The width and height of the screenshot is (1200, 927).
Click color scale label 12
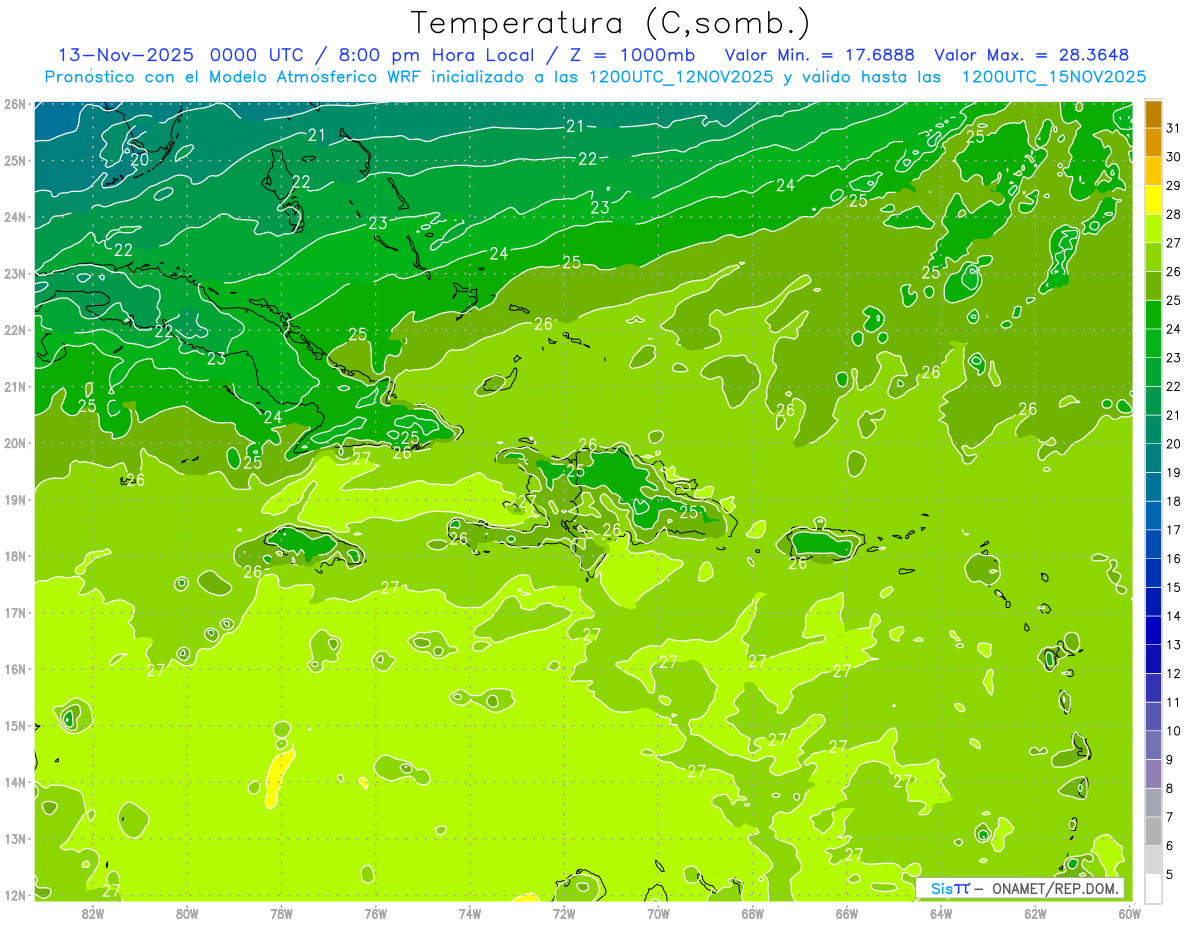coord(1173,673)
